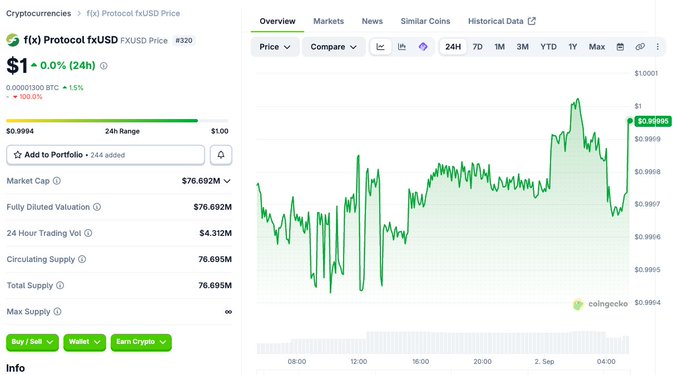679x375 pixels.
Task: Select the YTD chart range
Action: [x=549, y=47]
